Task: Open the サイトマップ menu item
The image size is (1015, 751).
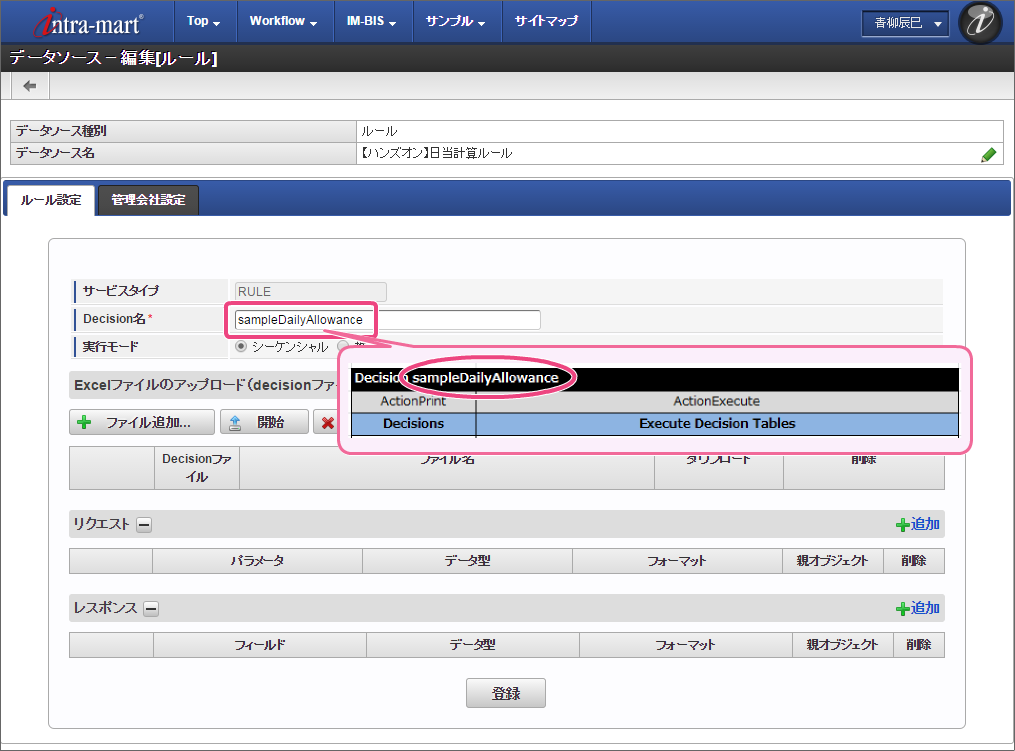Action: coord(545,21)
